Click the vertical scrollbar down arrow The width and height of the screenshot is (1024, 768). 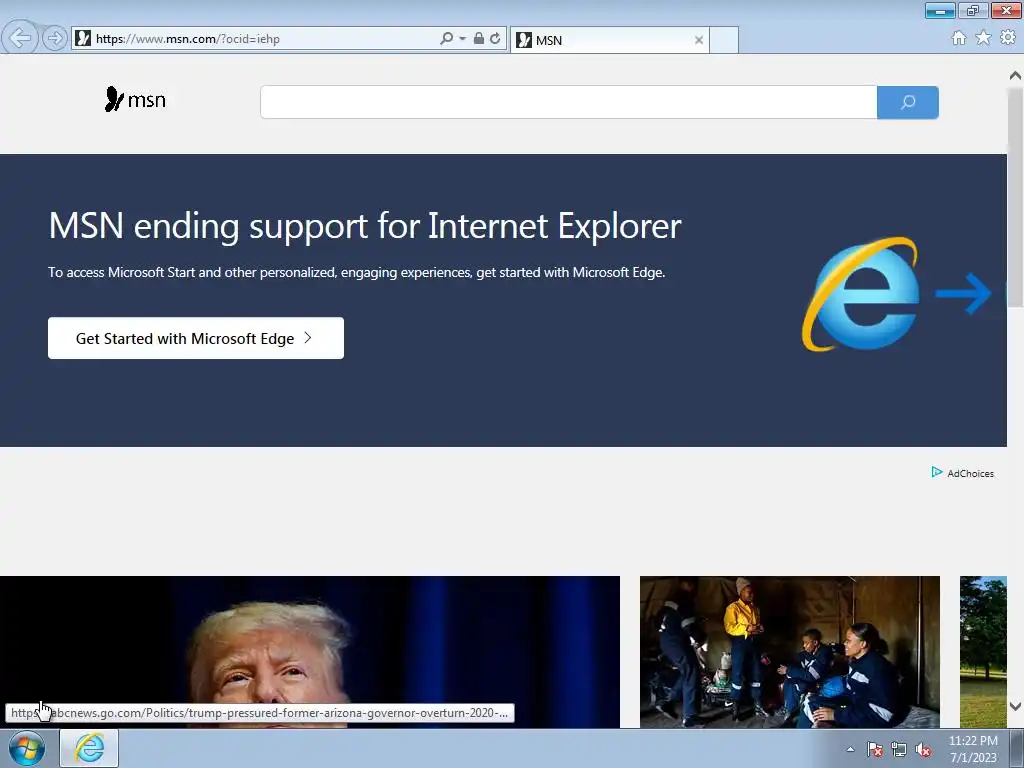tap(1015, 706)
